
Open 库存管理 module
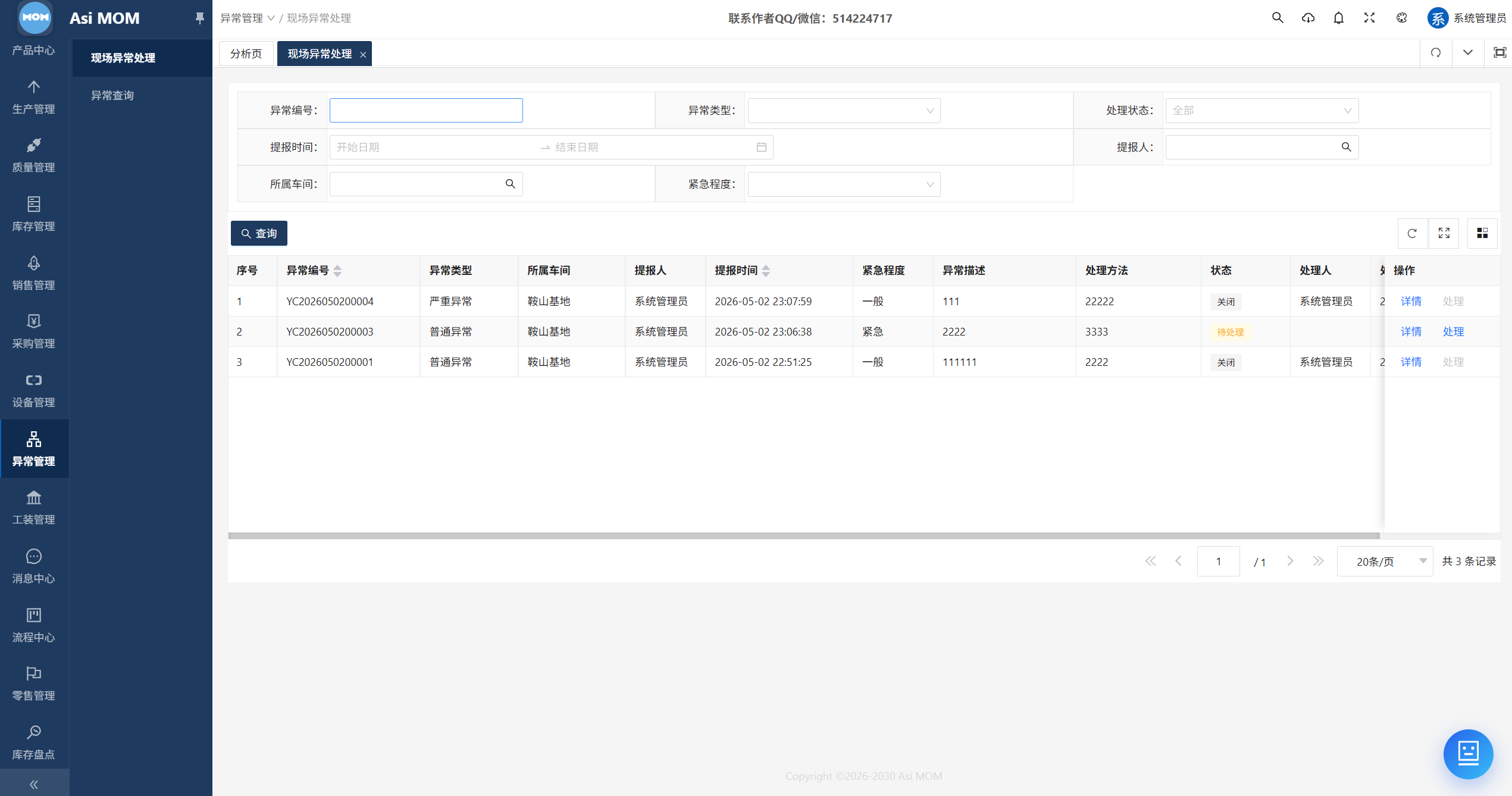tap(34, 214)
